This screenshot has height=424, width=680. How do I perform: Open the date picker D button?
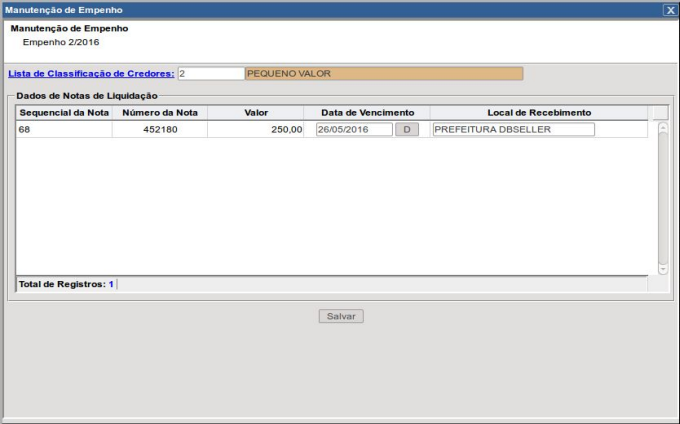(407, 130)
